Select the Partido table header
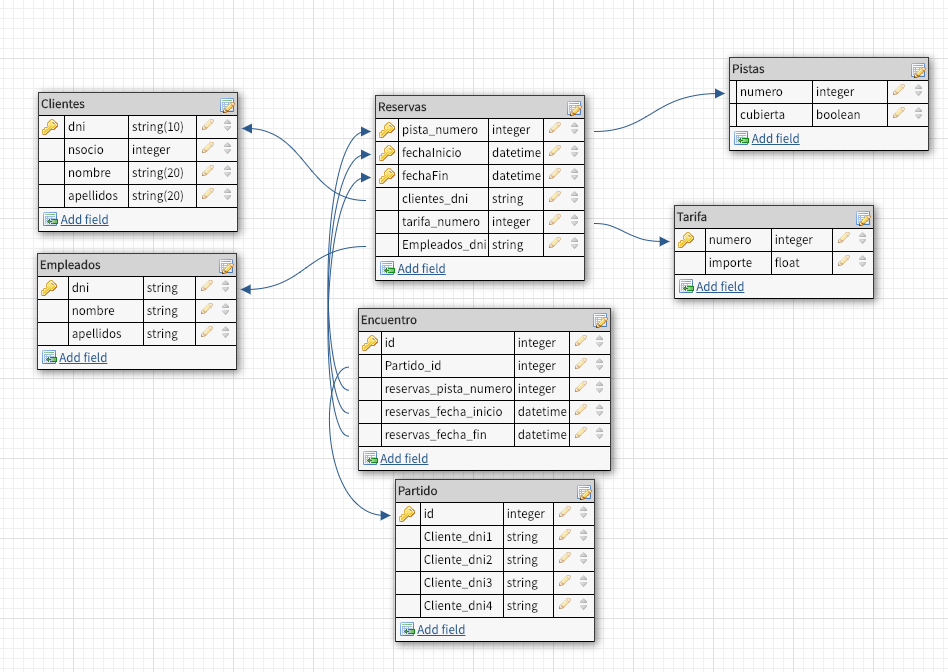 pyautogui.click(x=482, y=491)
